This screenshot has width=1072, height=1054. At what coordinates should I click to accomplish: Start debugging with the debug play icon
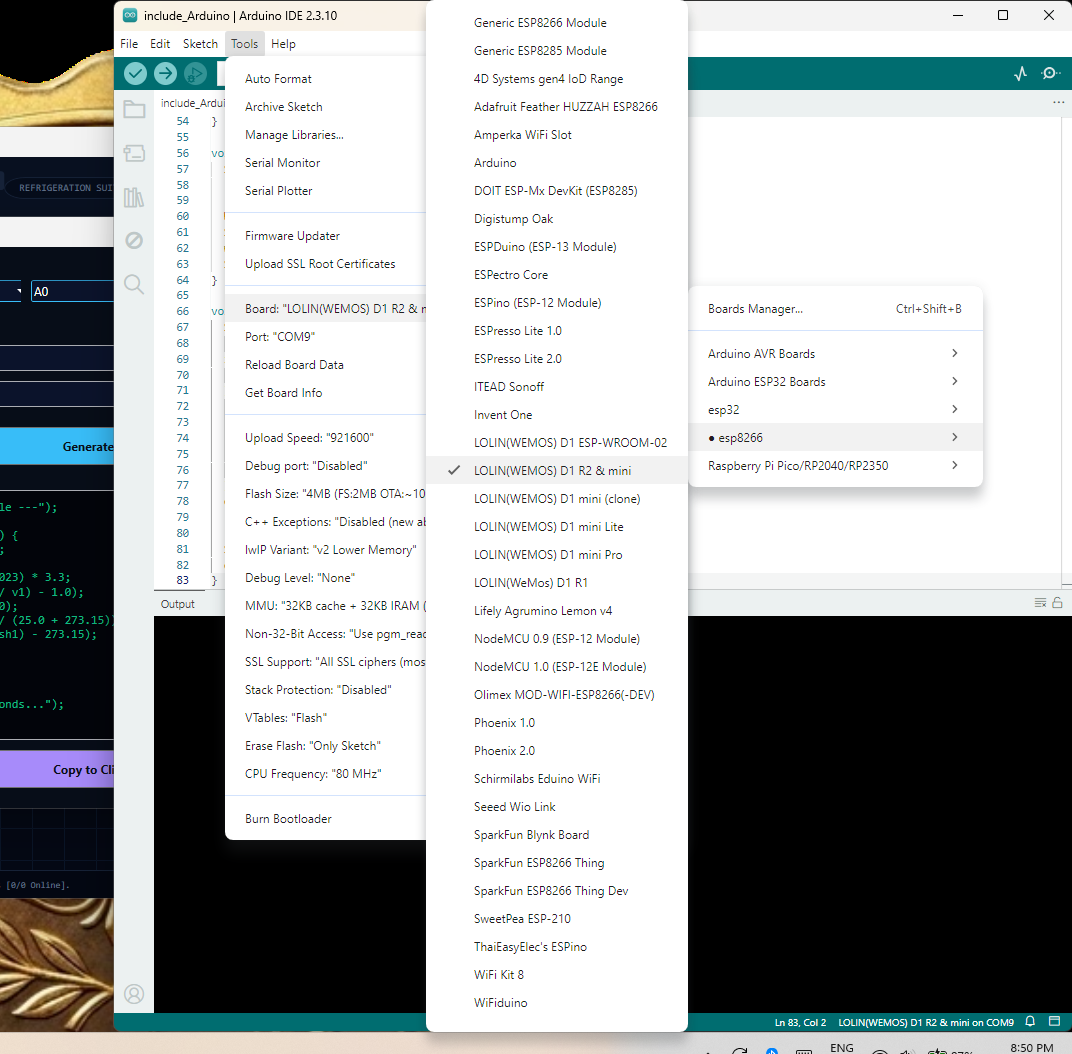click(x=196, y=73)
